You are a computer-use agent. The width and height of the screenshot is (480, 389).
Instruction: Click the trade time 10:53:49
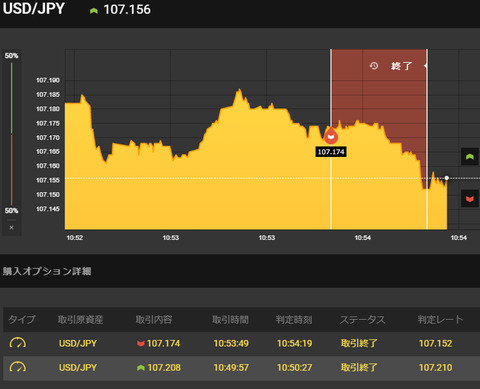(231, 343)
